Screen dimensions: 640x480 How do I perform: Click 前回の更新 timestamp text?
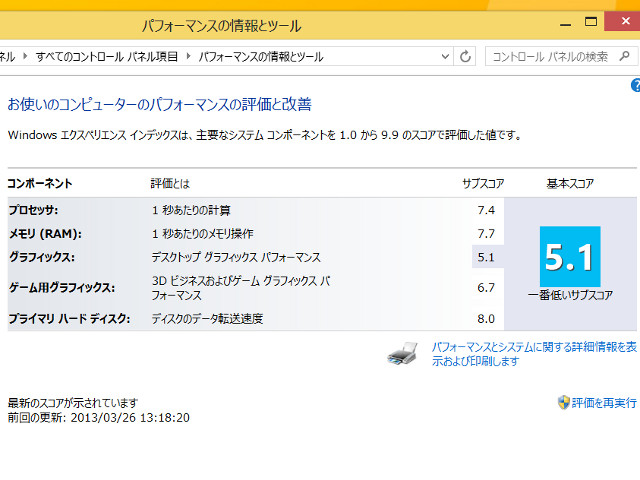point(99,418)
